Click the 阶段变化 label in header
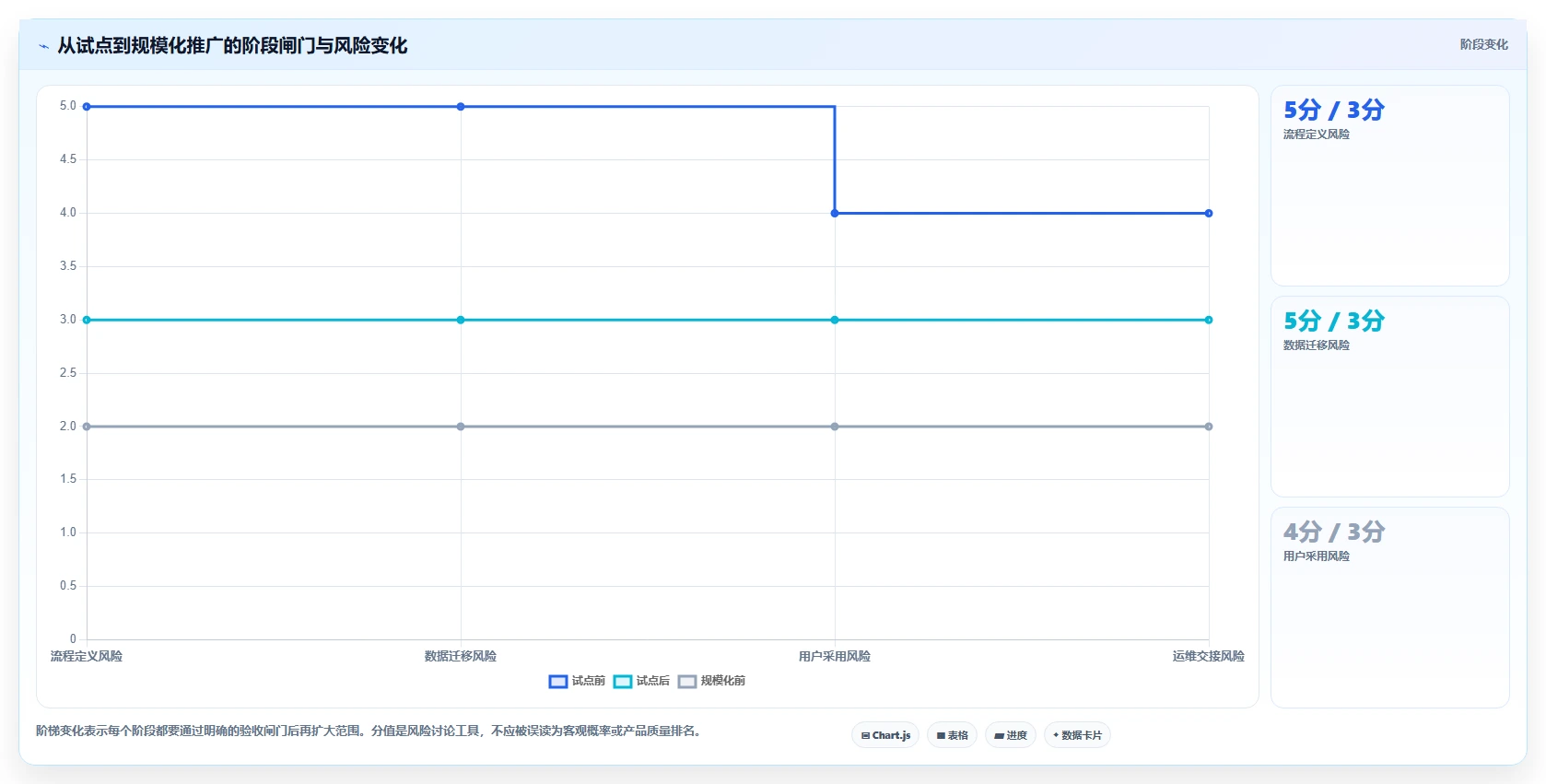Image resolution: width=1546 pixels, height=784 pixels. coord(1483,44)
